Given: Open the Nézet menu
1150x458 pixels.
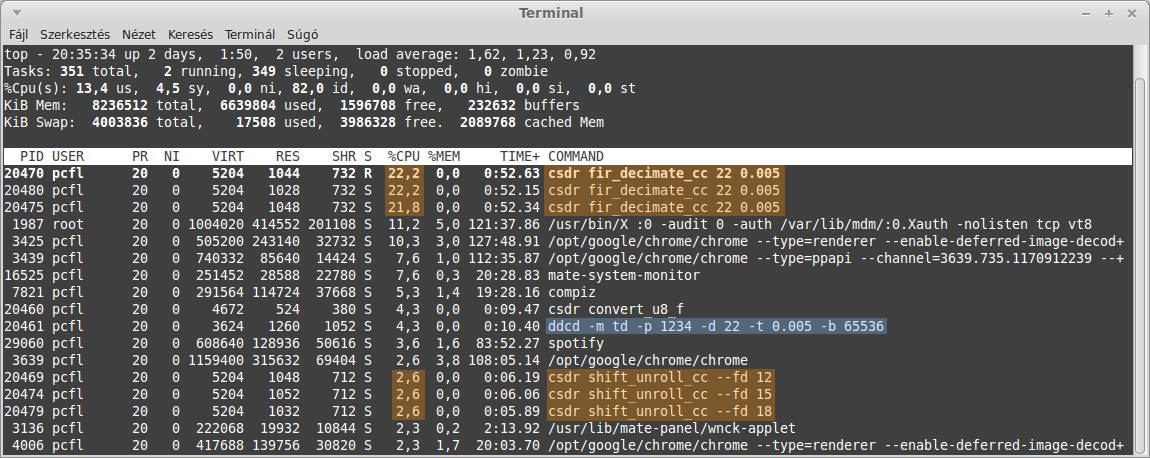Looking at the screenshot, I should coord(139,34).
